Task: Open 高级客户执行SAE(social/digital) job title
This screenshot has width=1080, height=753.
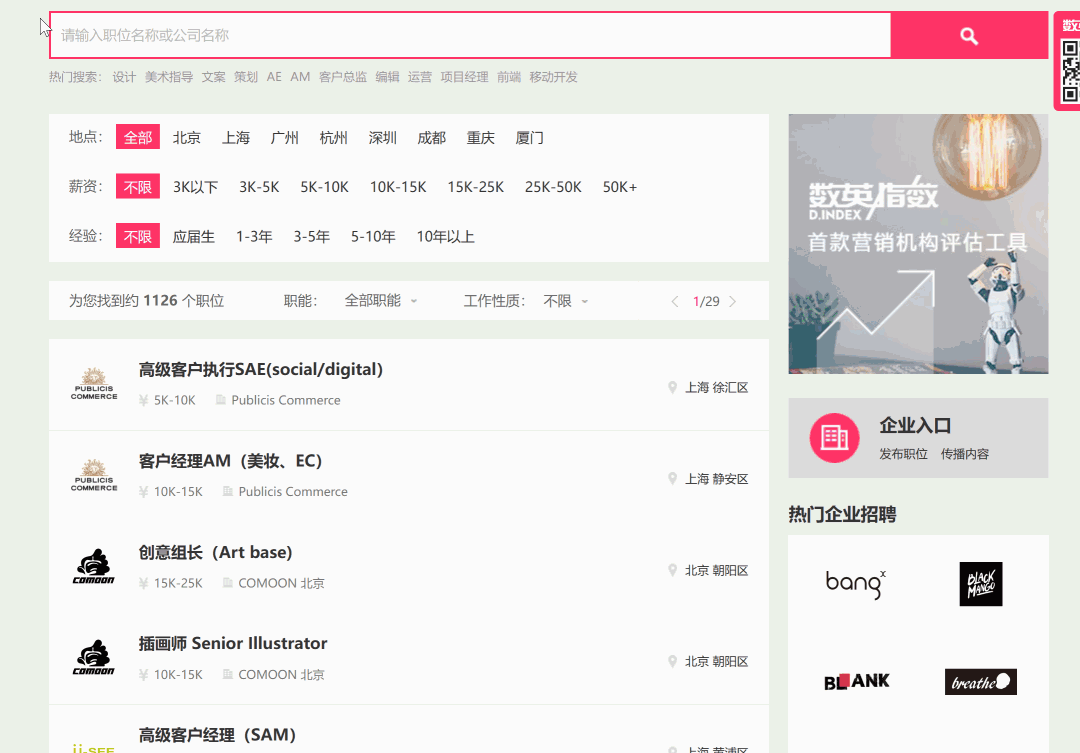Action: (x=260, y=369)
